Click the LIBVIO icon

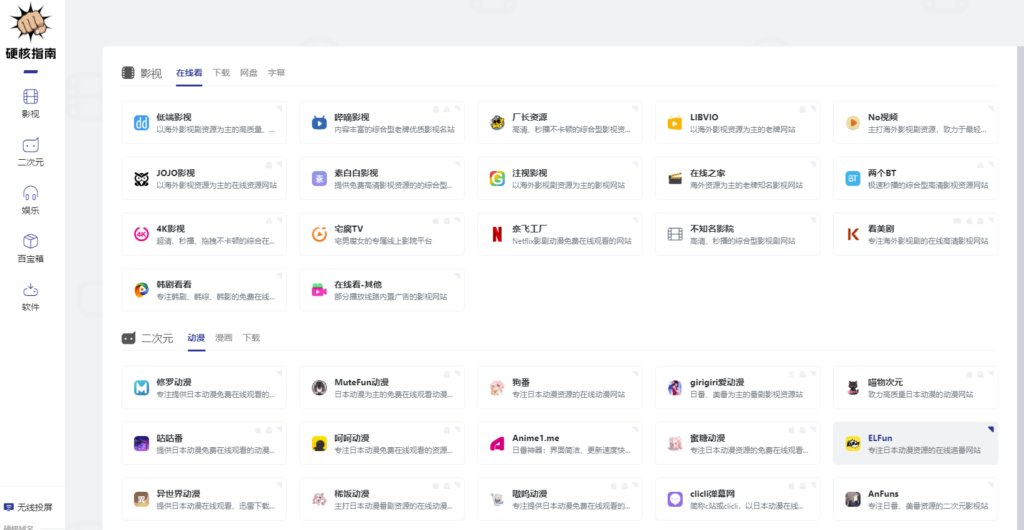coord(675,123)
